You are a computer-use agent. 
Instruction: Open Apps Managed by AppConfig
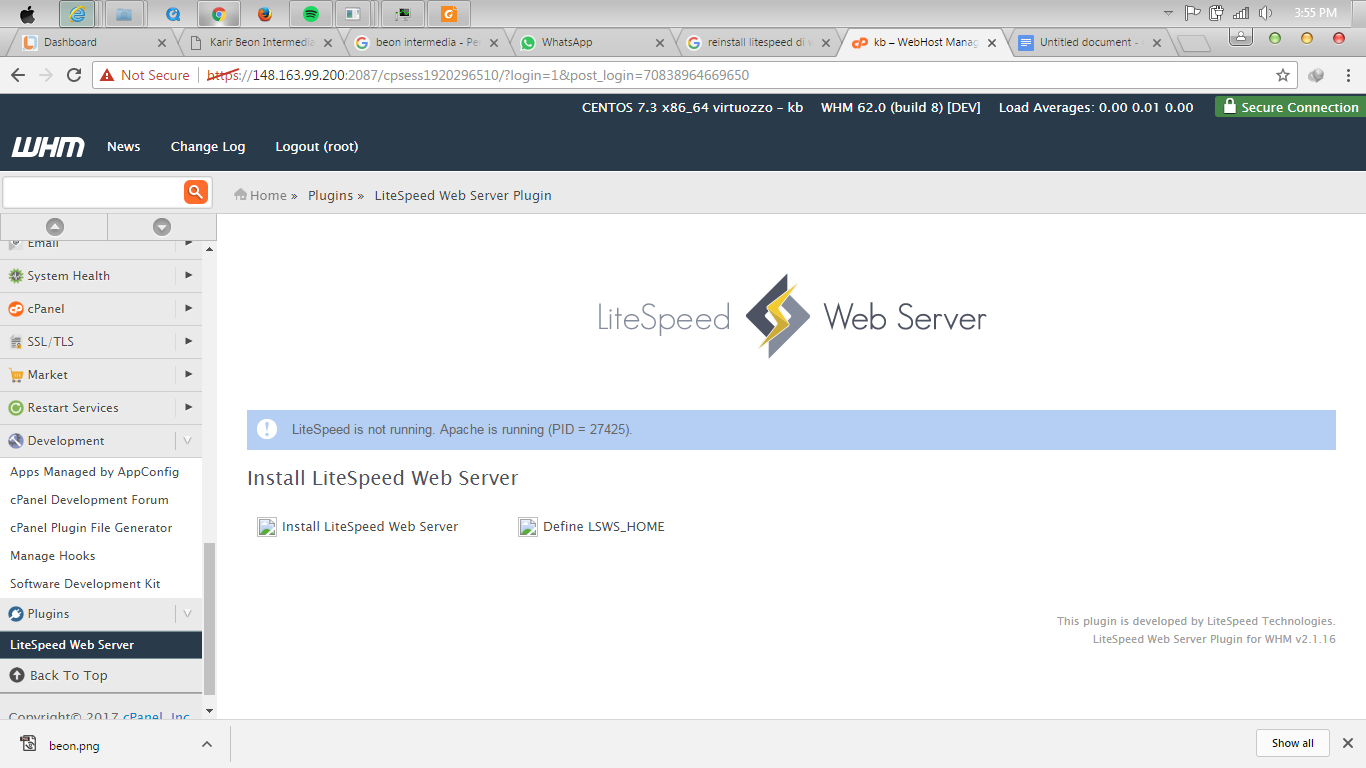coord(95,472)
